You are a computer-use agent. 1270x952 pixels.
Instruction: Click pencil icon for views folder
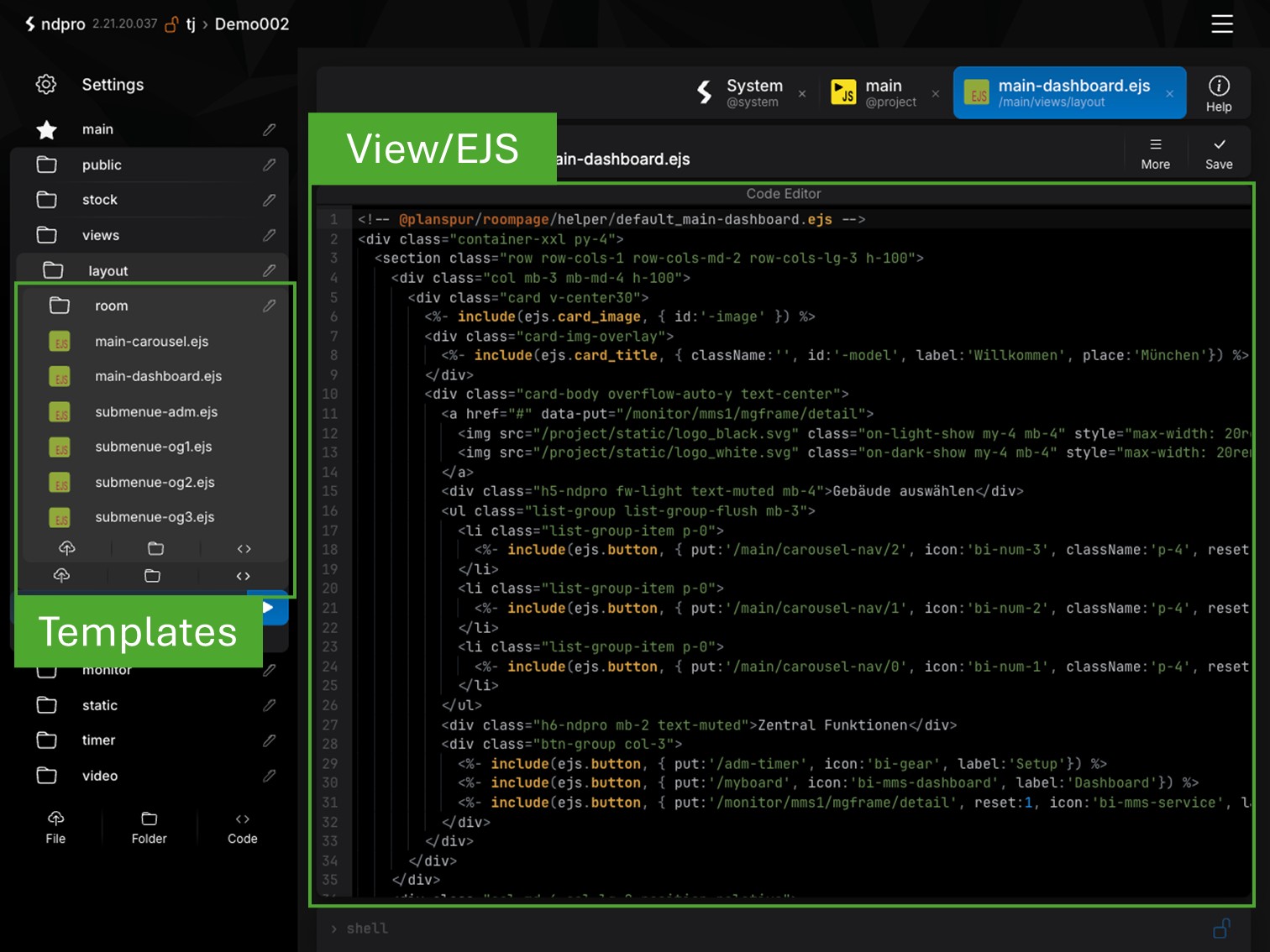coord(269,235)
